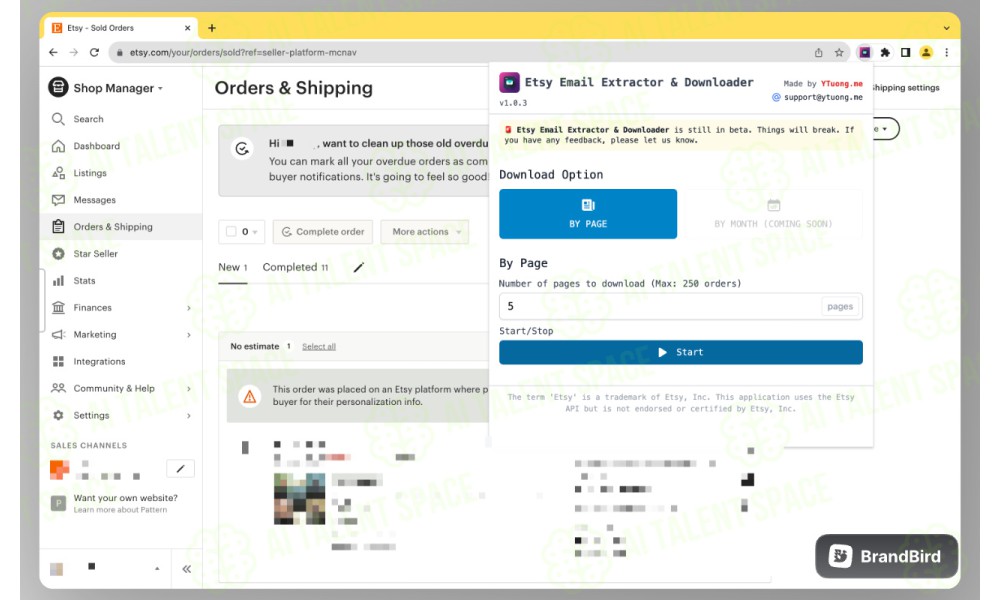
Task: Open the More actions dropdown
Action: [x=425, y=231]
